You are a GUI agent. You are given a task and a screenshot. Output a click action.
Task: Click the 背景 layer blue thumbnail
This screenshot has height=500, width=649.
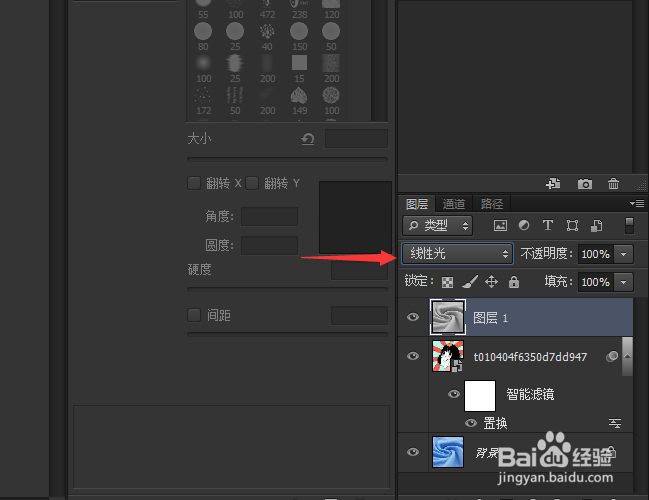[448, 452]
